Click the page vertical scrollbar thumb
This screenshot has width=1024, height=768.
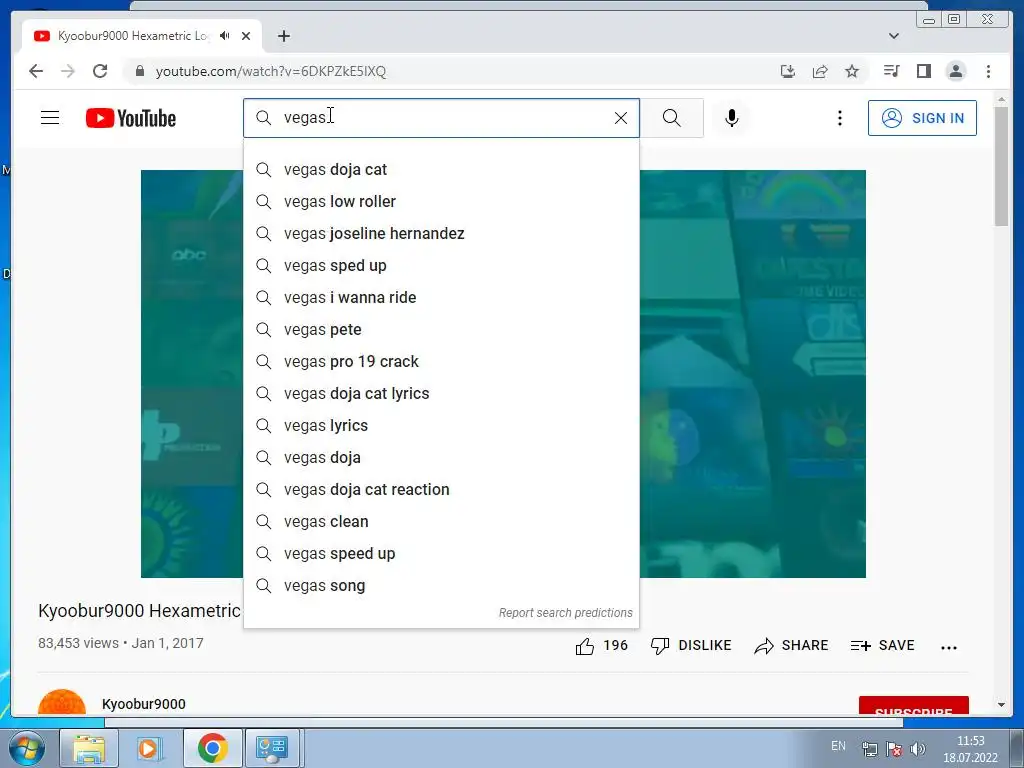(x=1001, y=166)
